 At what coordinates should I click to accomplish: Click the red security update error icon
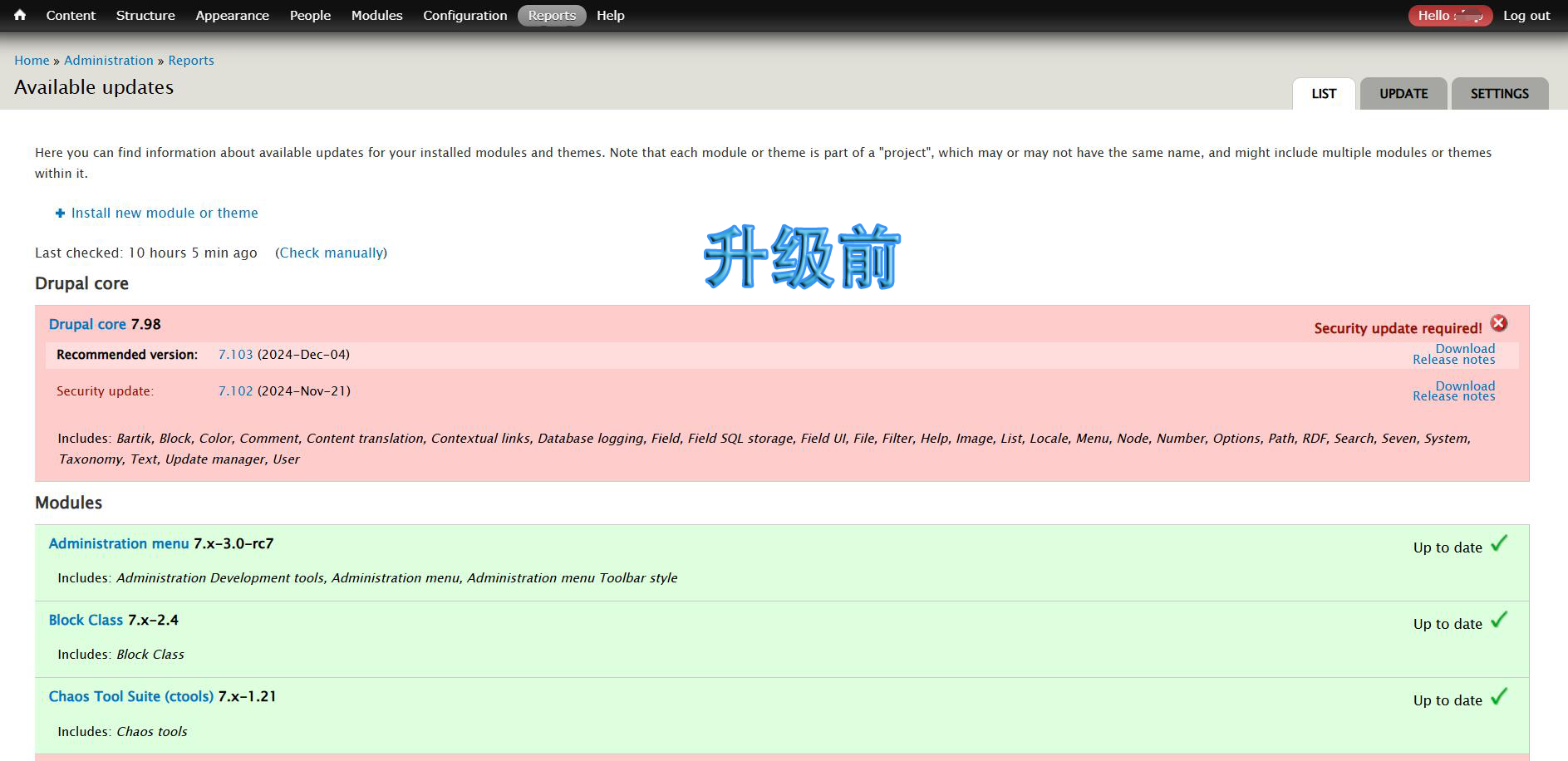pyautogui.click(x=1499, y=323)
